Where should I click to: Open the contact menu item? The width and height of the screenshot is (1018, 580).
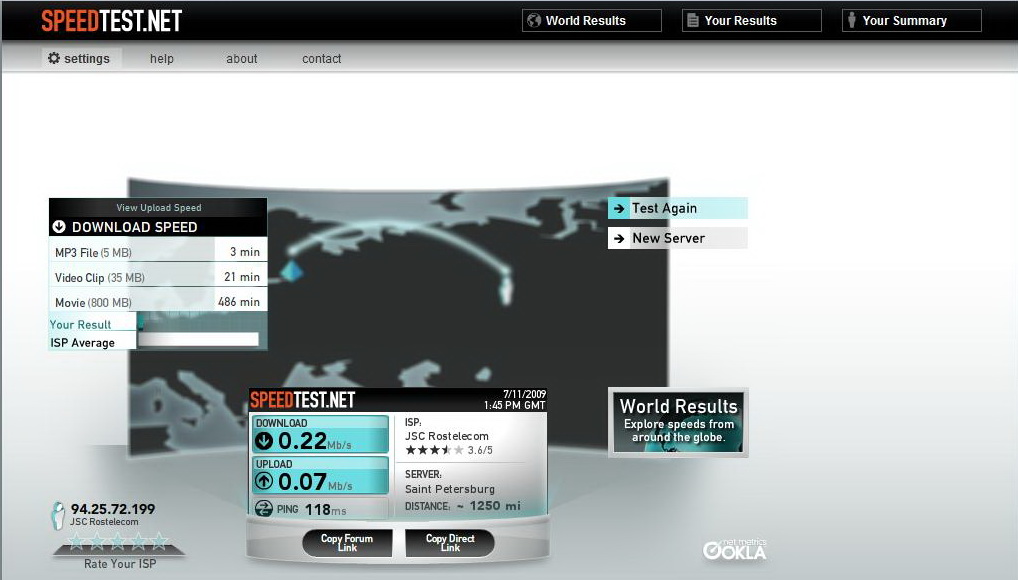click(x=321, y=58)
